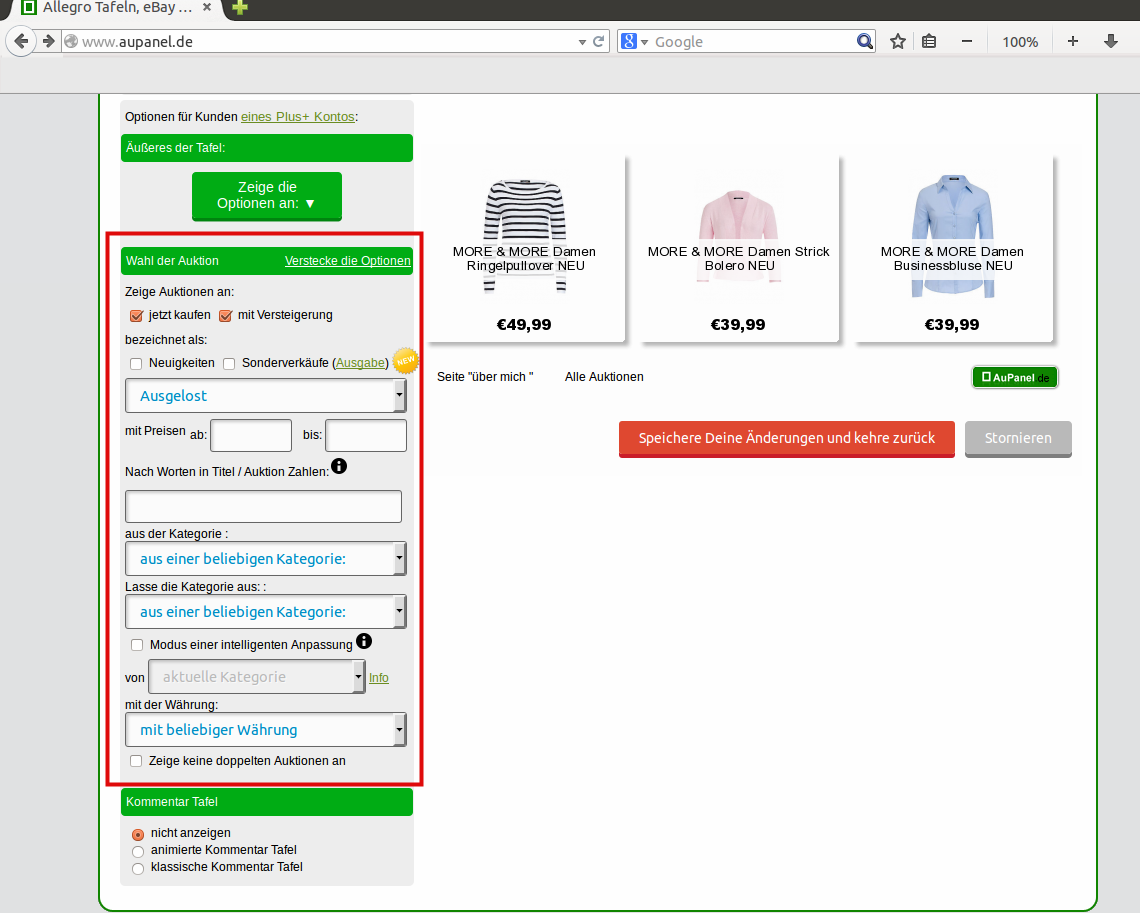The height and width of the screenshot is (913, 1140).
Task: Click the Verstecke die Optionen link
Action: (348, 261)
